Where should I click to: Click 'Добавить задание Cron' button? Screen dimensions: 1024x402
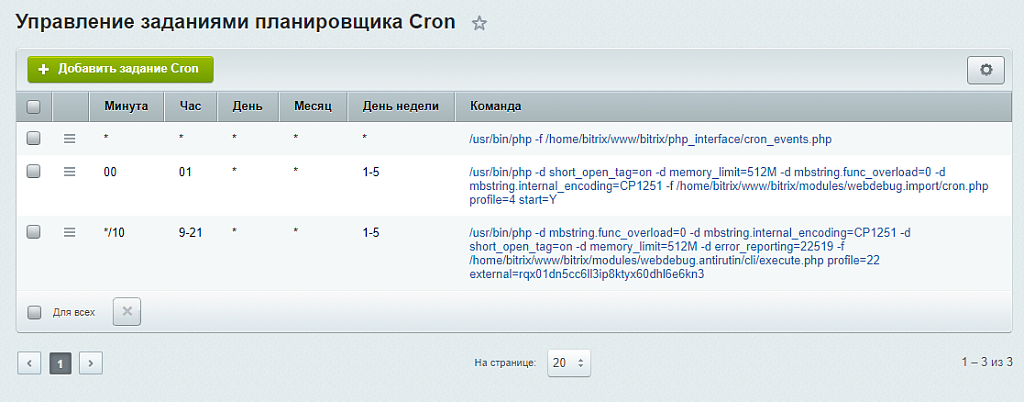pos(120,69)
